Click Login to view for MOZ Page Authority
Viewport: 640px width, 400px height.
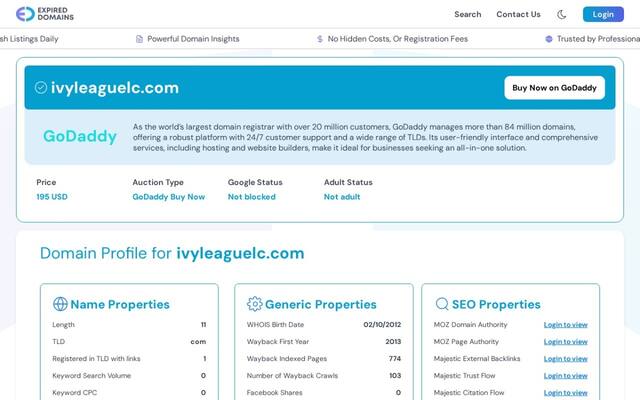click(x=565, y=342)
